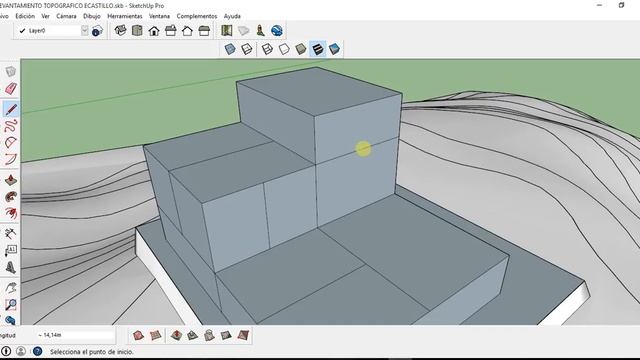Select the Eraser tool
Image resolution: width=640 pixels, height=360 pixels.
point(11,89)
